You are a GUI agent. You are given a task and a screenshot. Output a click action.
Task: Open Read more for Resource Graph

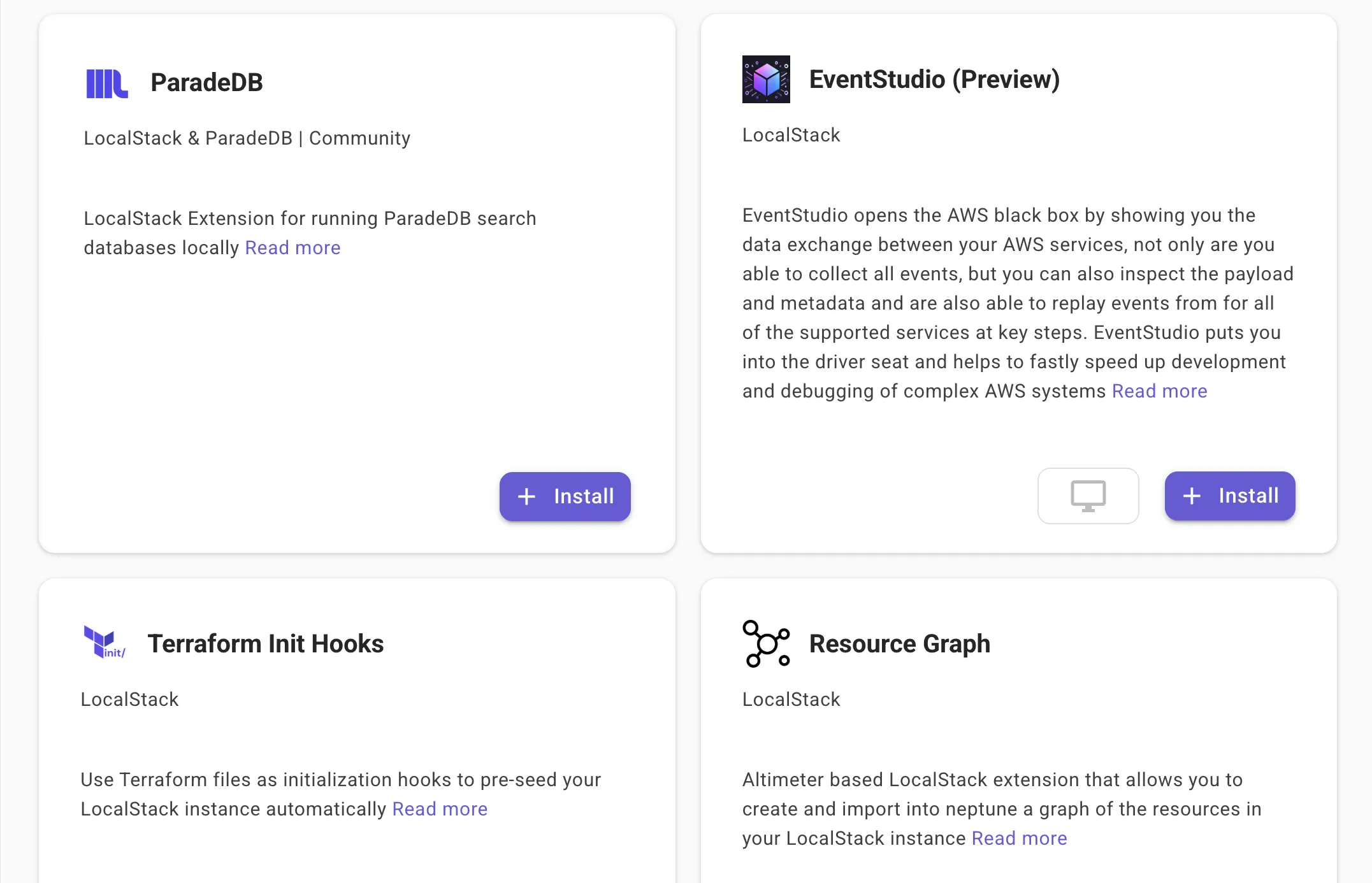[1018, 838]
